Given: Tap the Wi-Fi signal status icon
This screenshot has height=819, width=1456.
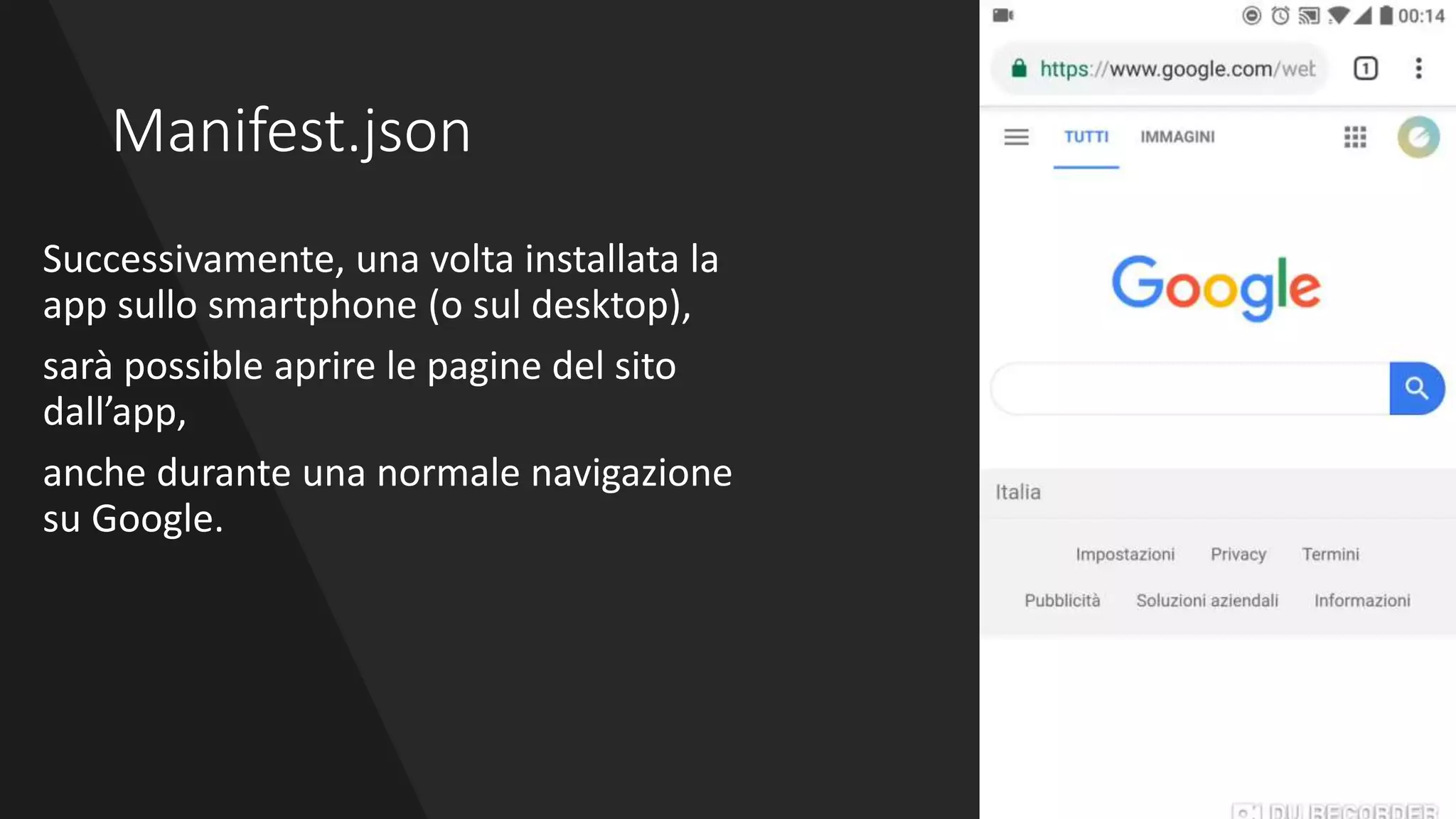Looking at the screenshot, I should 1338,15.
